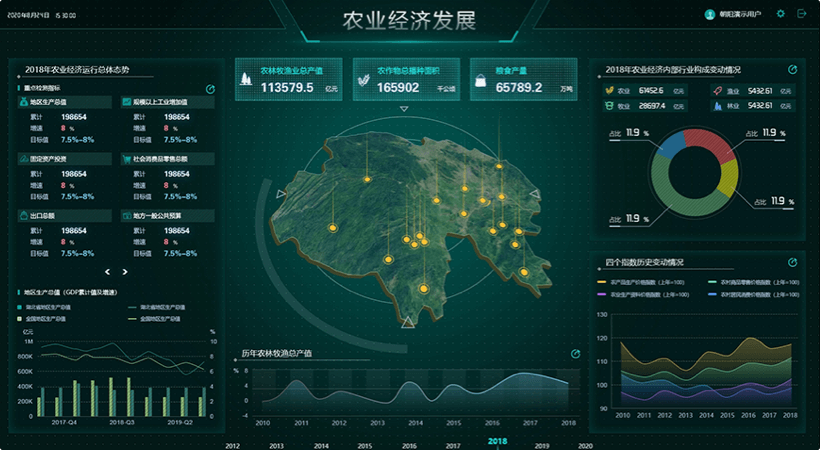Image resolution: width=820 pixels, height=450 pixels.
Task: Refresh the 四个指数历史变动情况 chart
Action: click(x=792, y=262)
